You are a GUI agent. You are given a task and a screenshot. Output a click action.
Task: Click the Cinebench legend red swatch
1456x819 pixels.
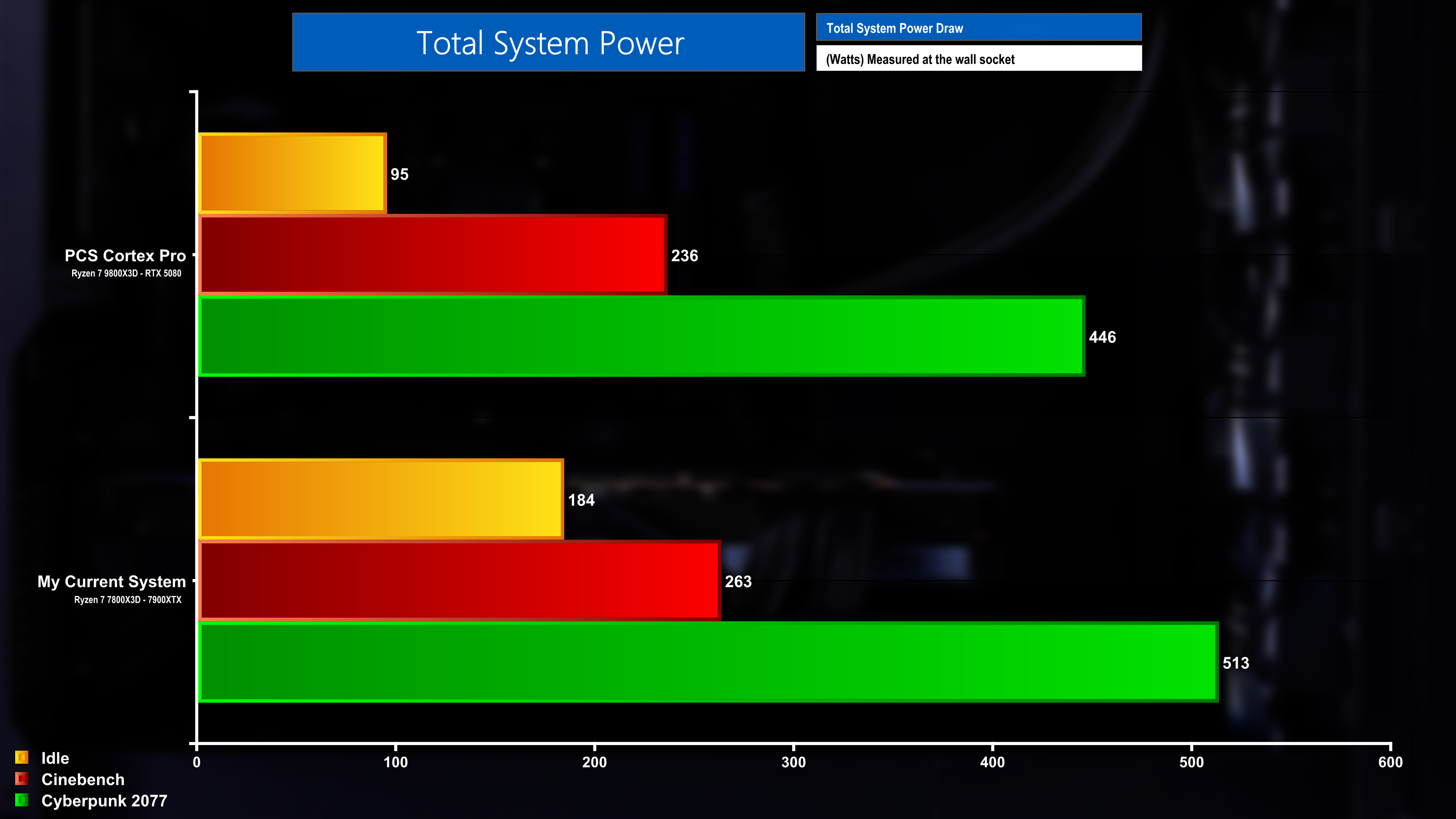pyautogui.click(x=22, y=779)
